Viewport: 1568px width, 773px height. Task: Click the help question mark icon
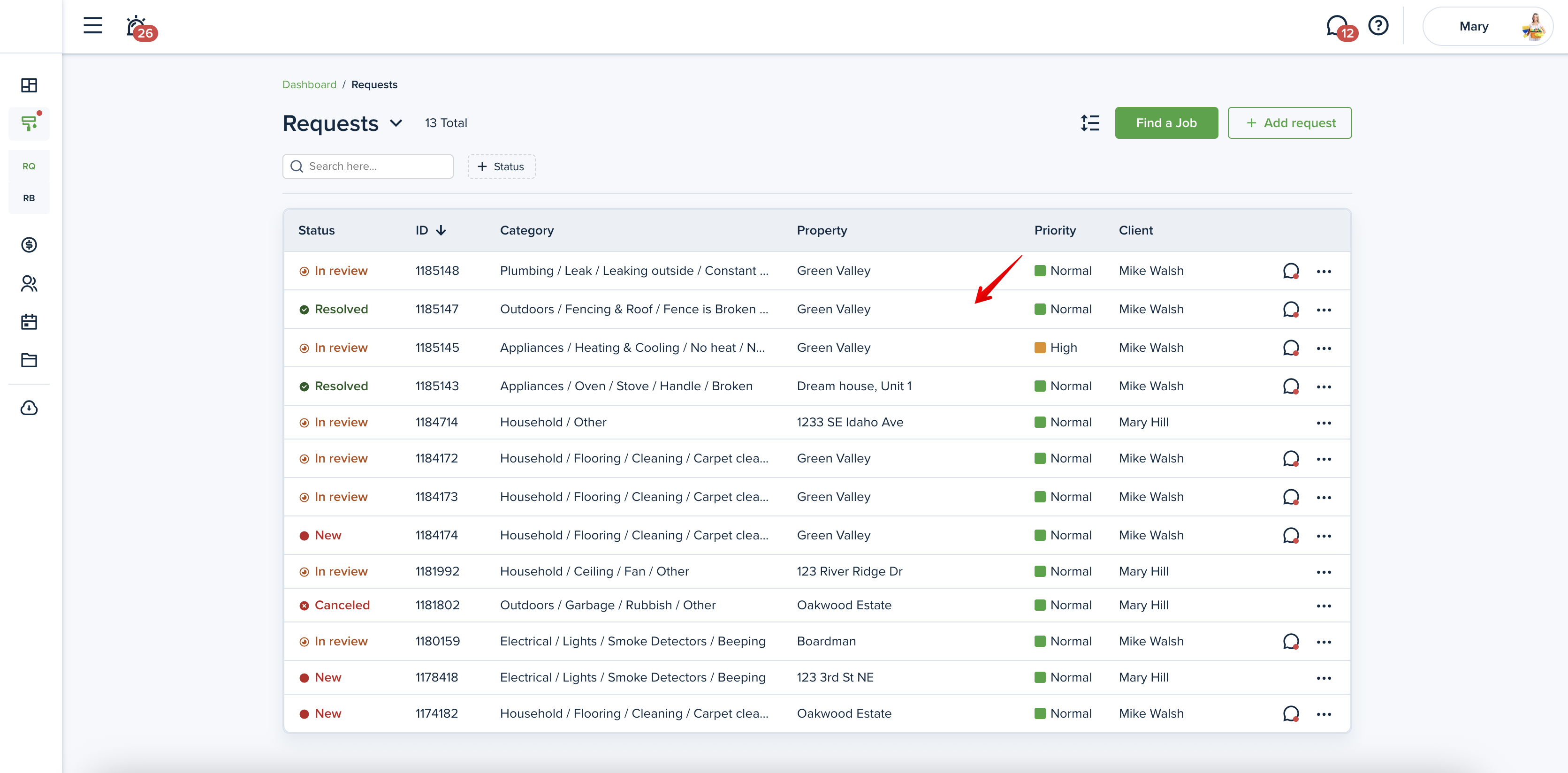click(1378, 26)
